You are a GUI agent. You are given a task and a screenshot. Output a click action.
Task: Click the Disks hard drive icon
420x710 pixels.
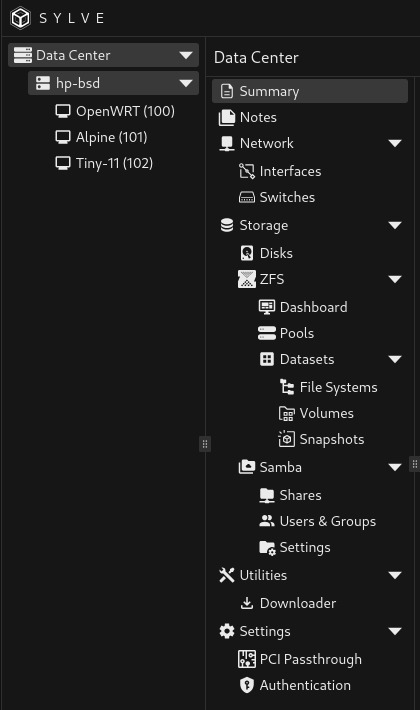click(247, 253)
